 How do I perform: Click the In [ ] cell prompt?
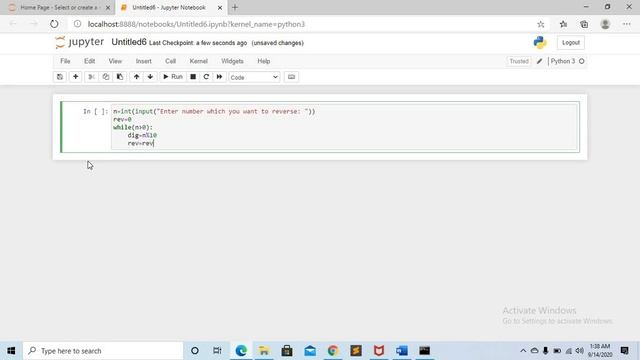coord(96,111)
